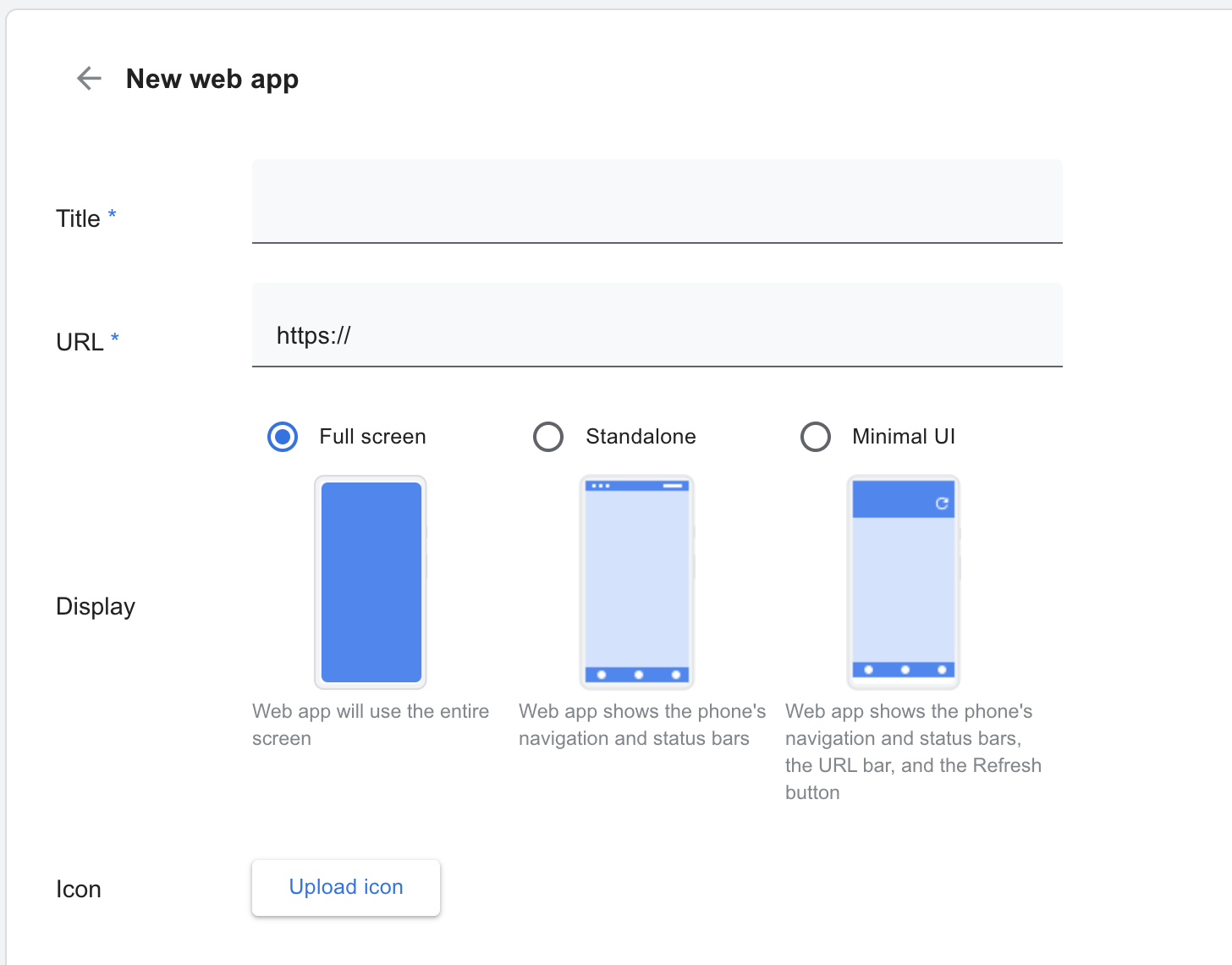Click the back arrow beside New web app
This screenshot has width=1232, height=965.
coord(89,79)
